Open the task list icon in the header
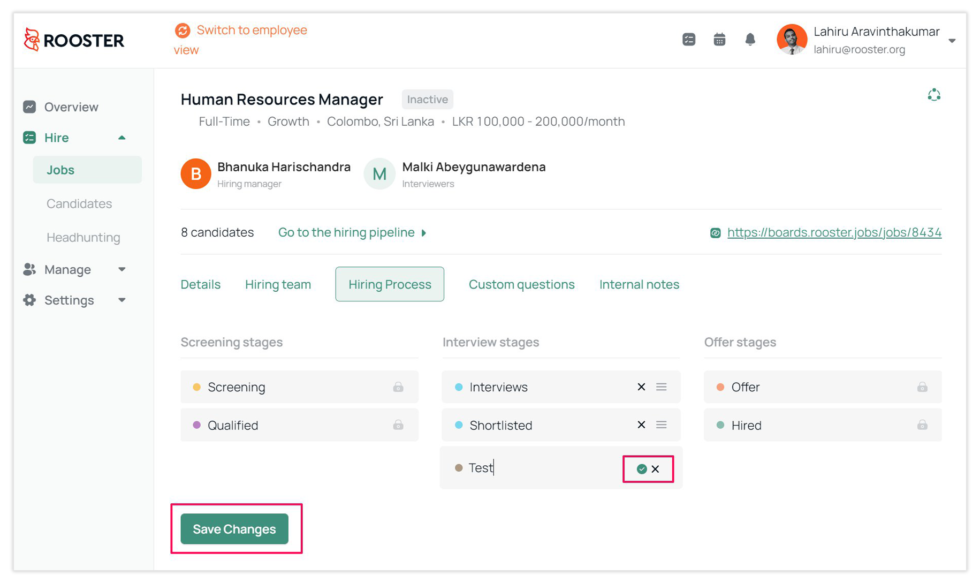This screenshot has width=980, height=583. click(689, 38)
